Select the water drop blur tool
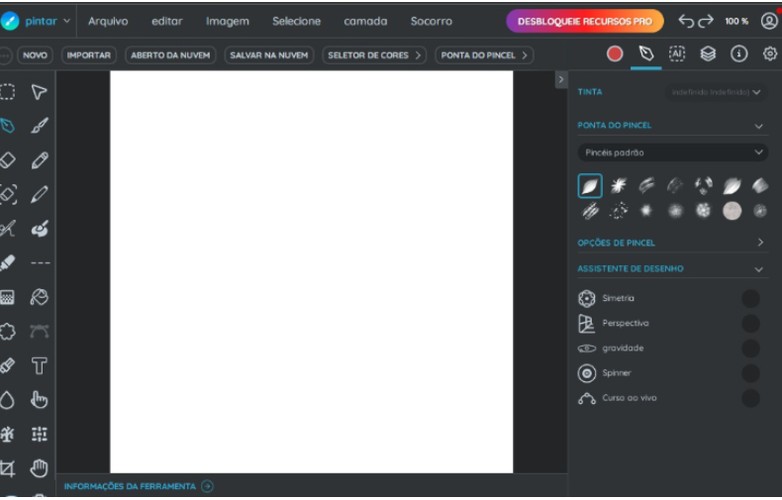 coord(7,400)
